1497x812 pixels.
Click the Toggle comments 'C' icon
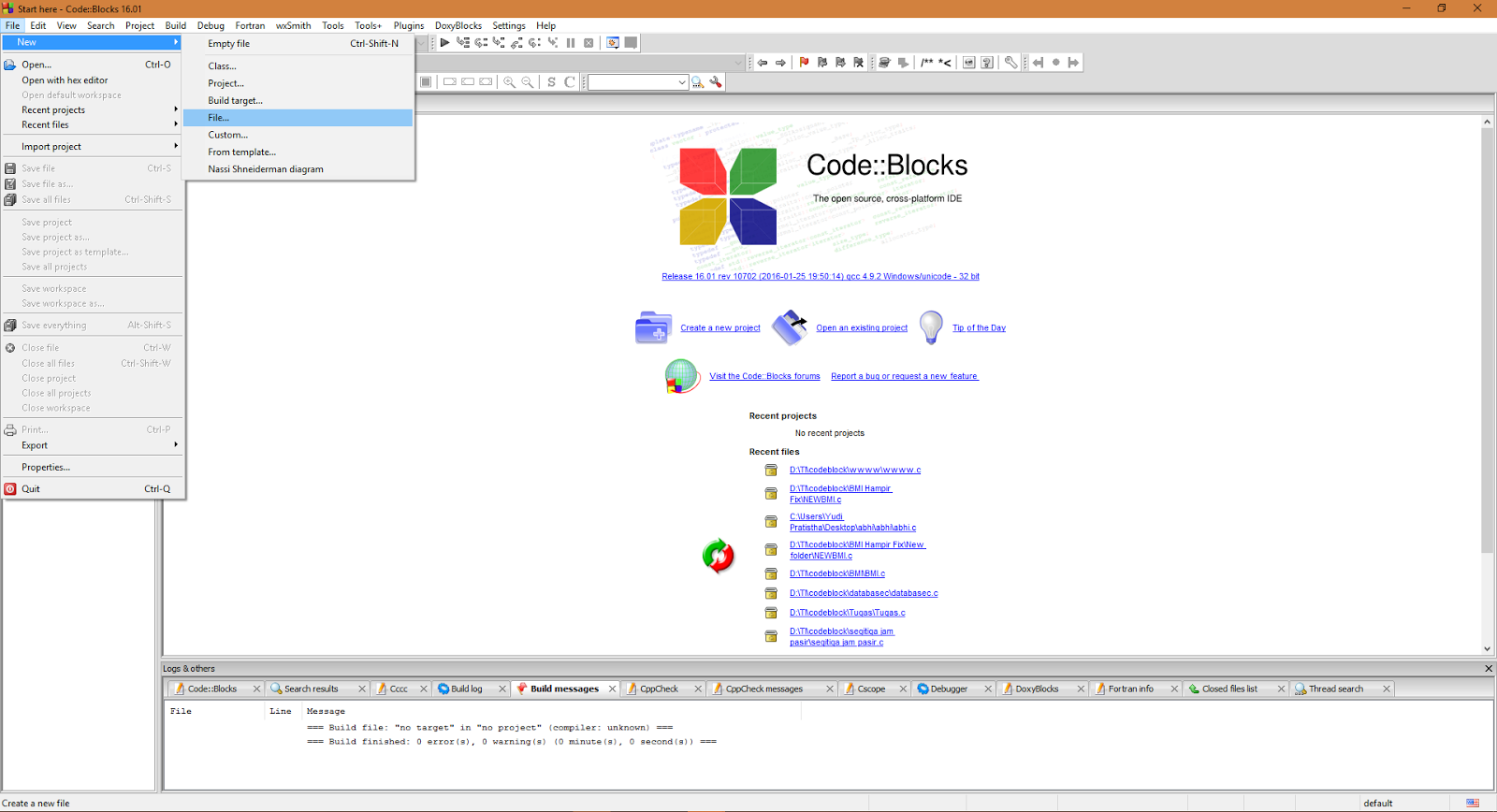(x=569, y=82)
